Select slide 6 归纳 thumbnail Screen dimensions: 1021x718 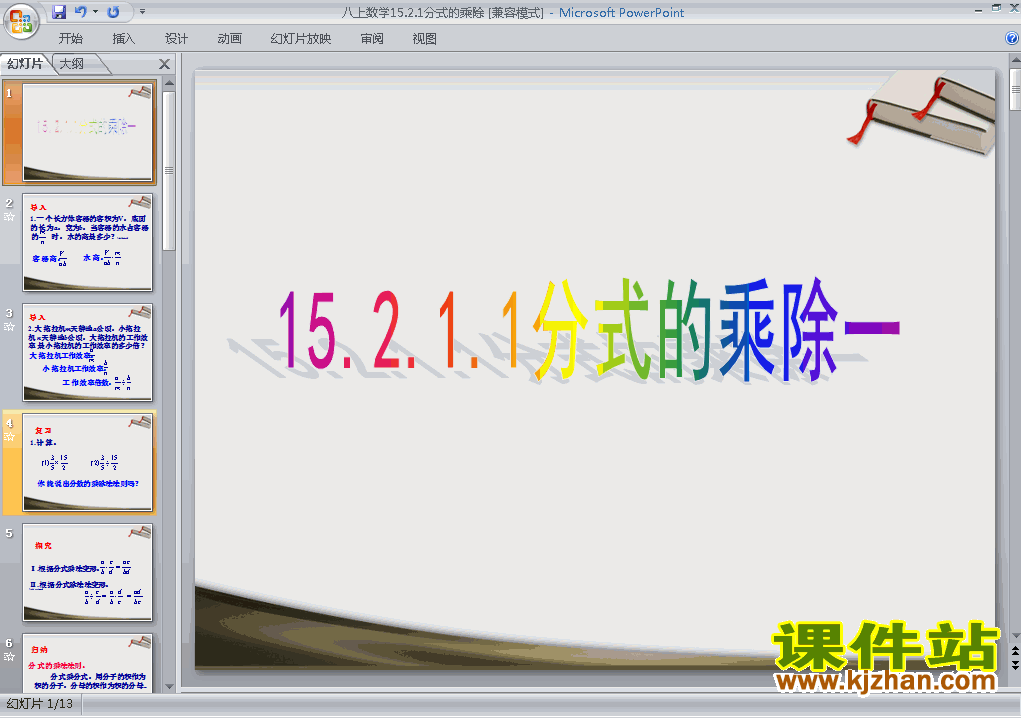[88, 663]
